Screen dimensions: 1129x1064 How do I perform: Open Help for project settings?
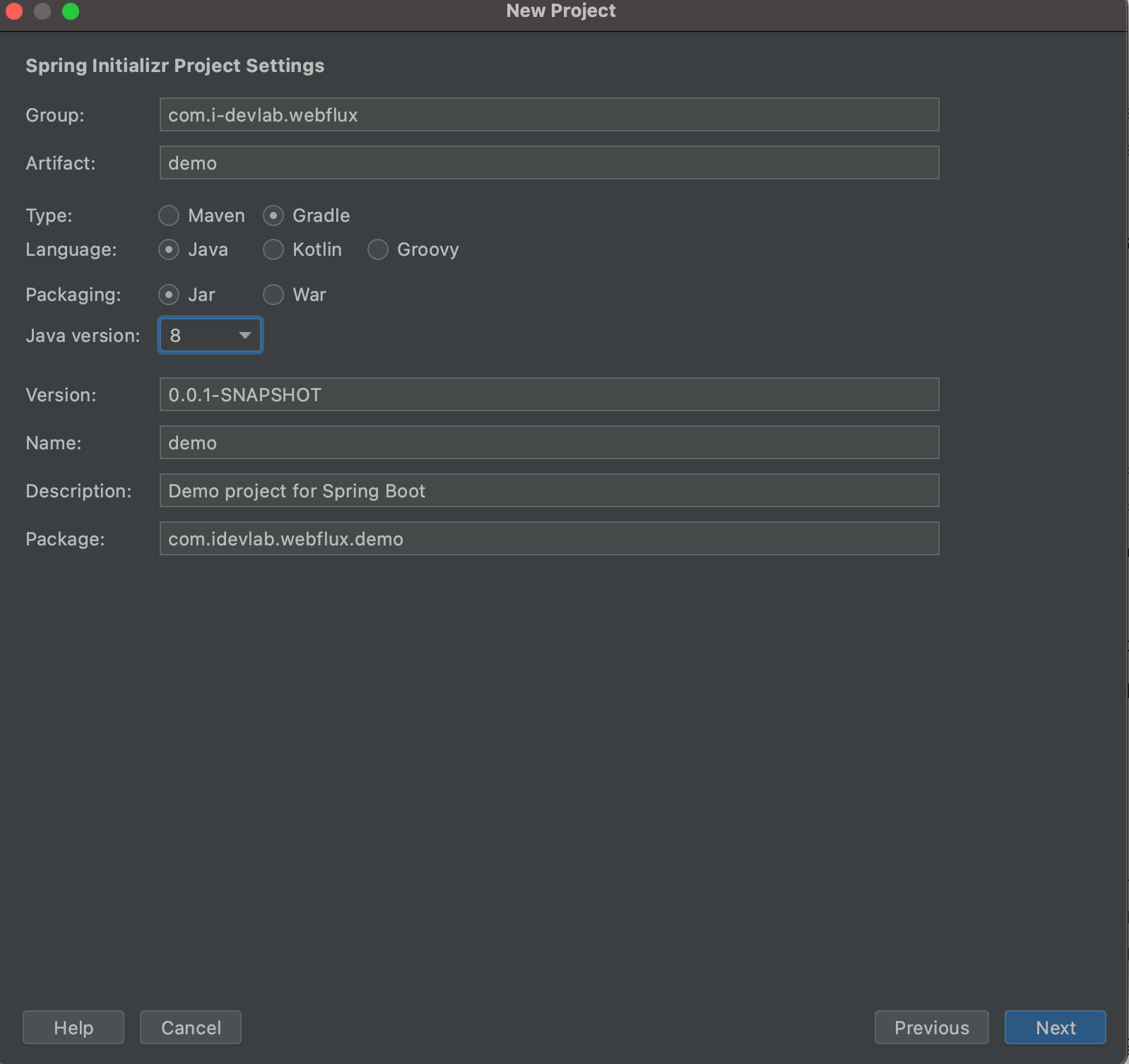point(73,1027)
